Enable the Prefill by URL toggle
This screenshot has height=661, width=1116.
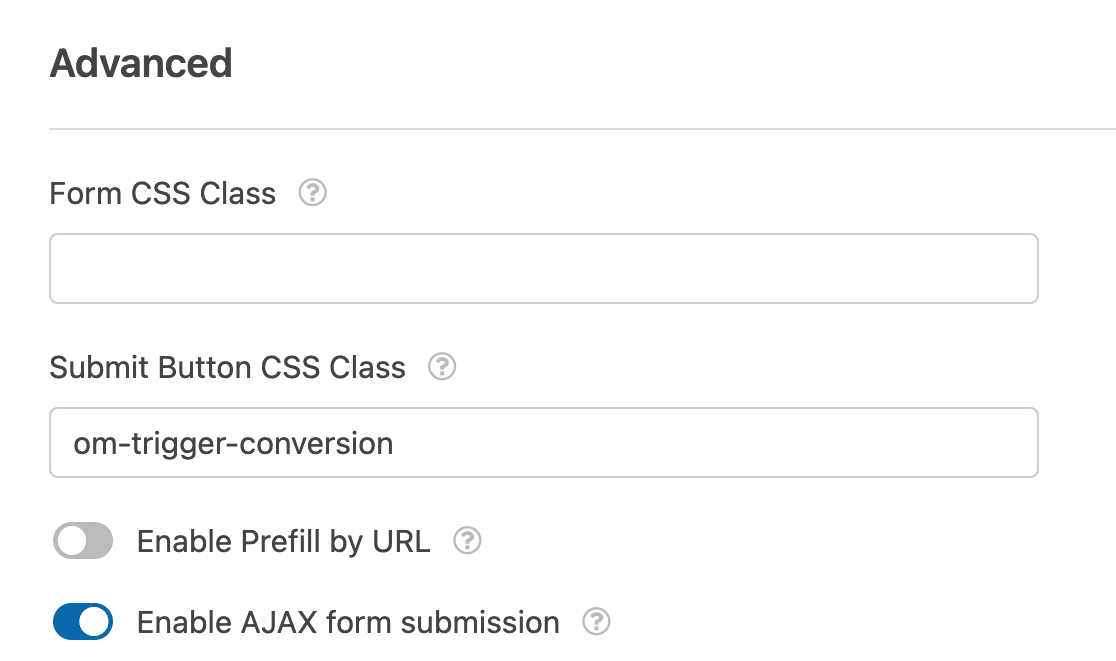83,541
